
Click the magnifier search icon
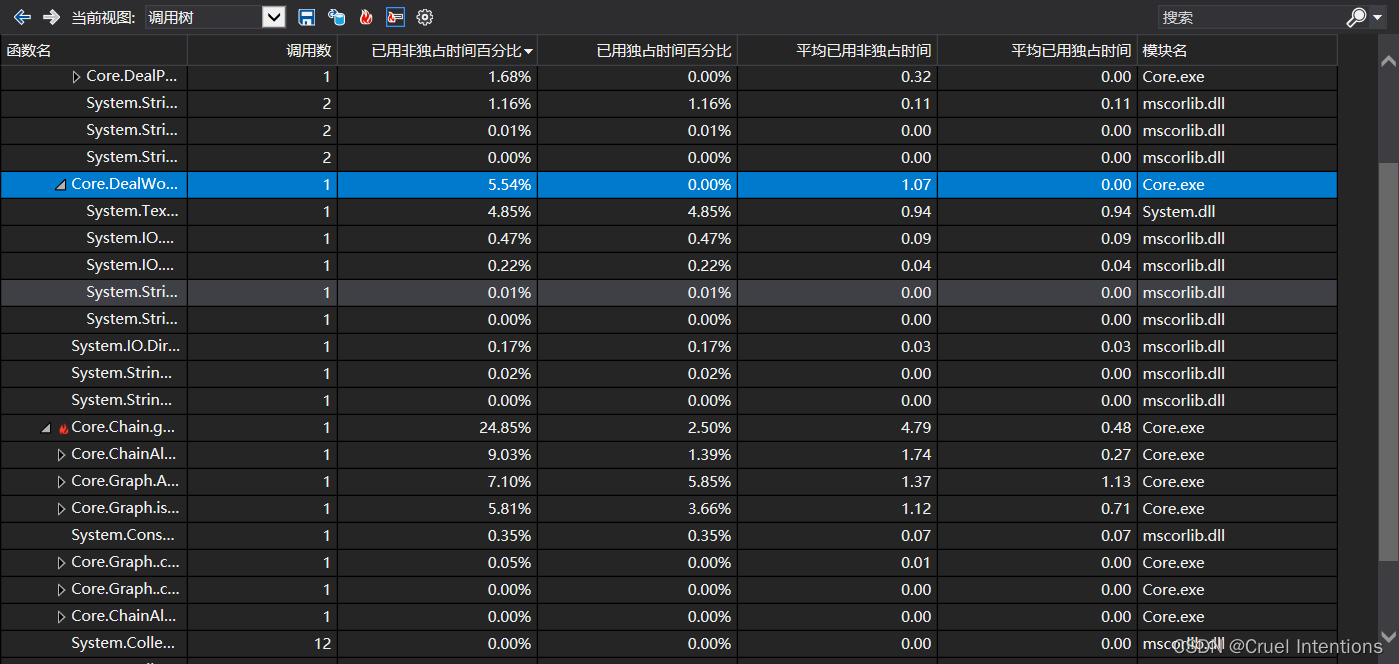pyautogui.click(x=1356, y=17)
